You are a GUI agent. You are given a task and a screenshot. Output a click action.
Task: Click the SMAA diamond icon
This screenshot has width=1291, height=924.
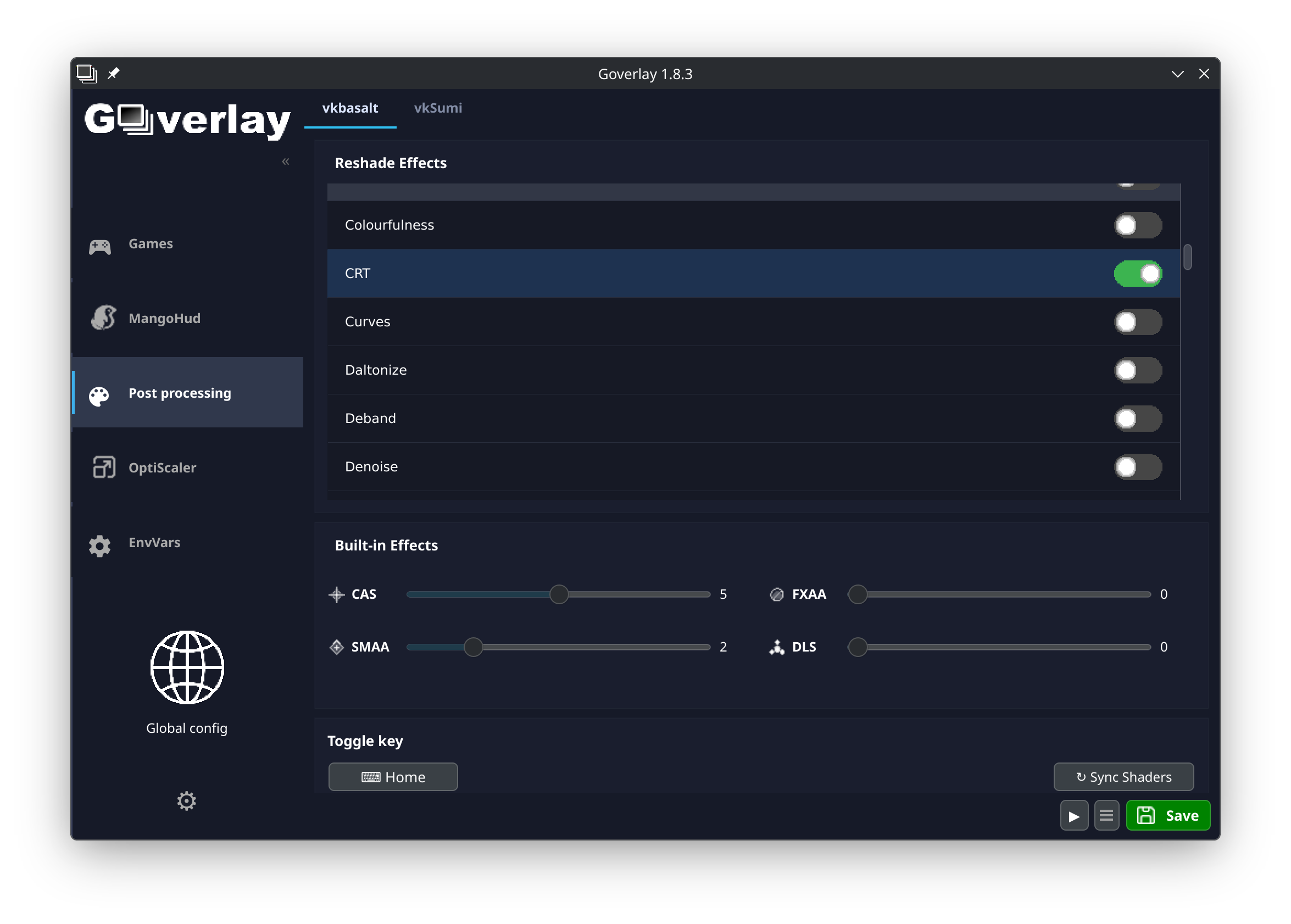point(336,647)
